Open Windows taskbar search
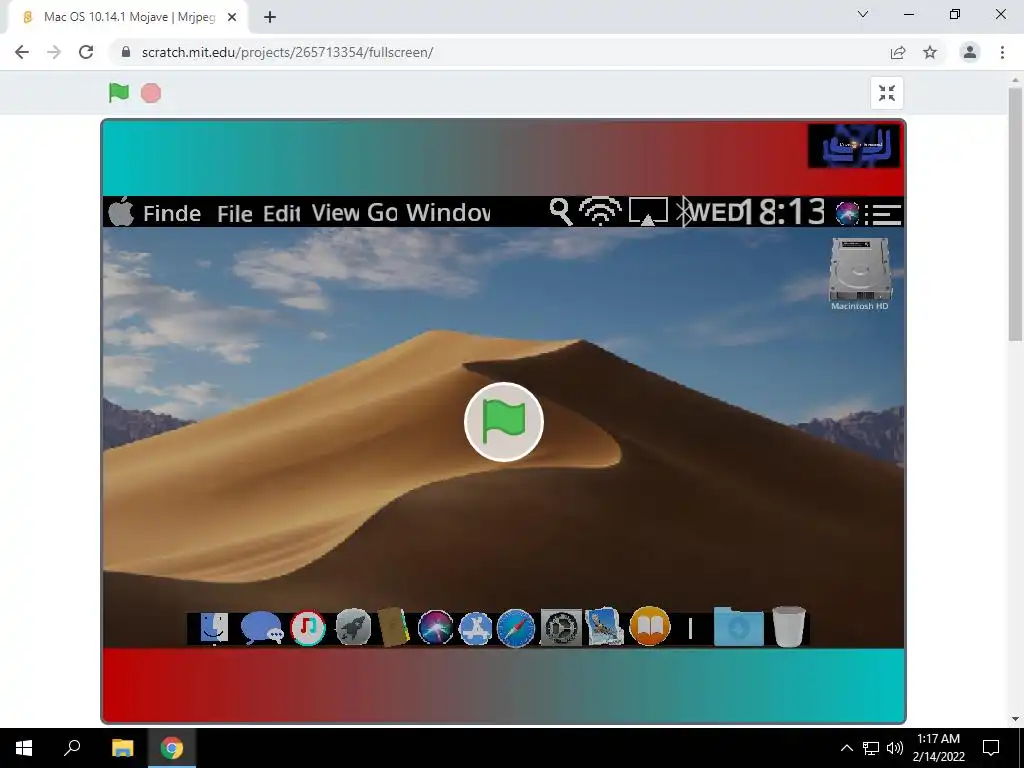Image resolution: width=1024 pixels, height=768 pixels. click(72, 748)
